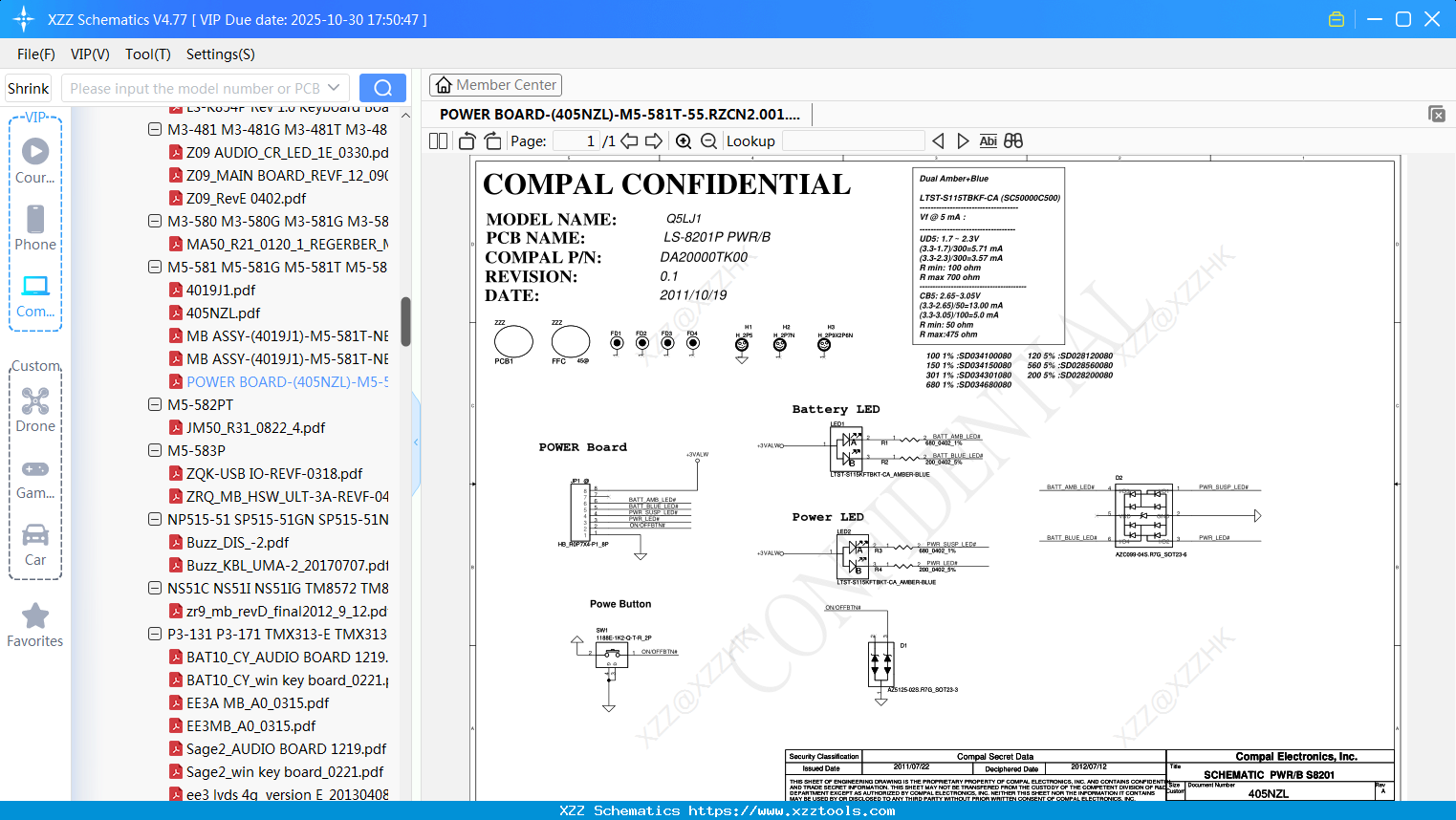Click the Lookup text field
Viewport: 1456px width, 820px height.
coord(853,141)
